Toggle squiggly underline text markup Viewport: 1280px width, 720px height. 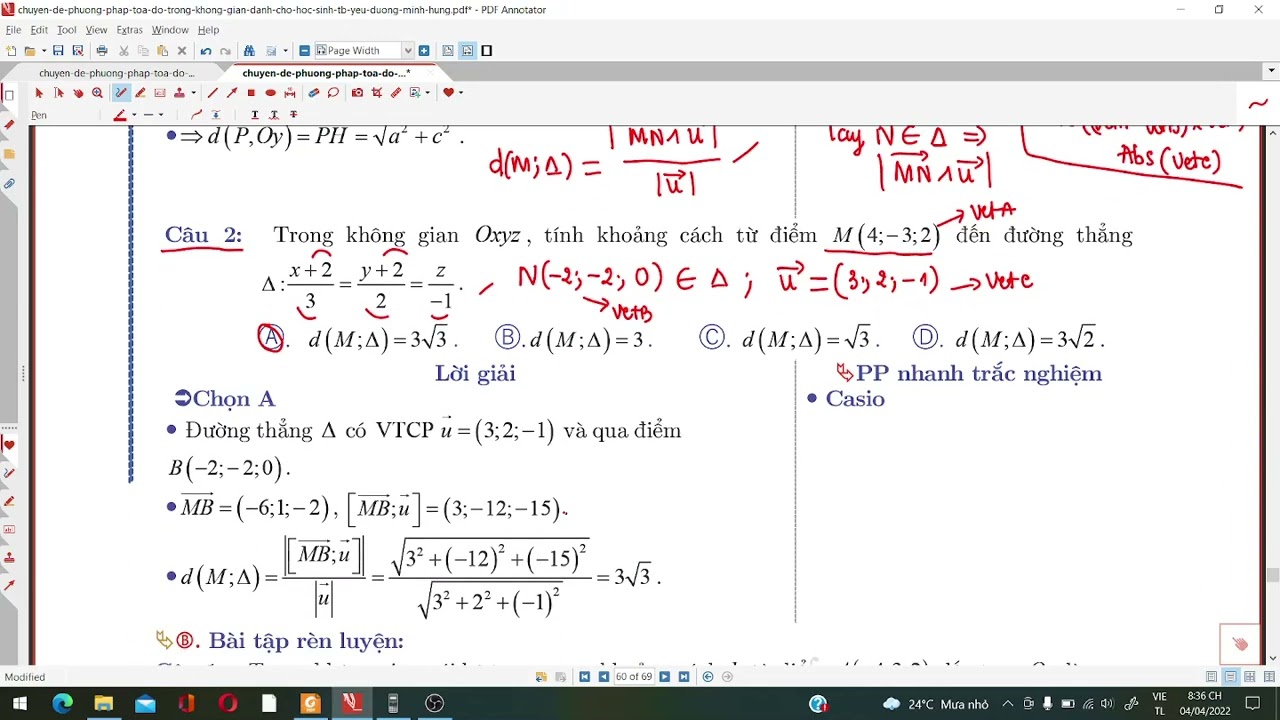(274, 115)
